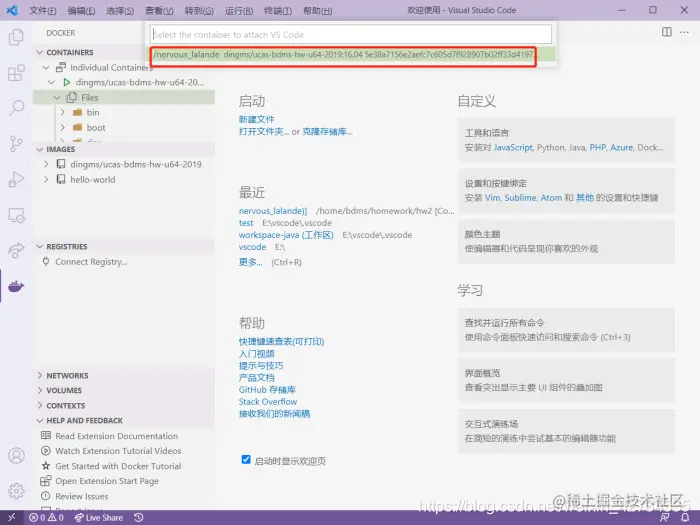Click the history clock icon in status bar
700x525 pixels.
tap(139, 517)
